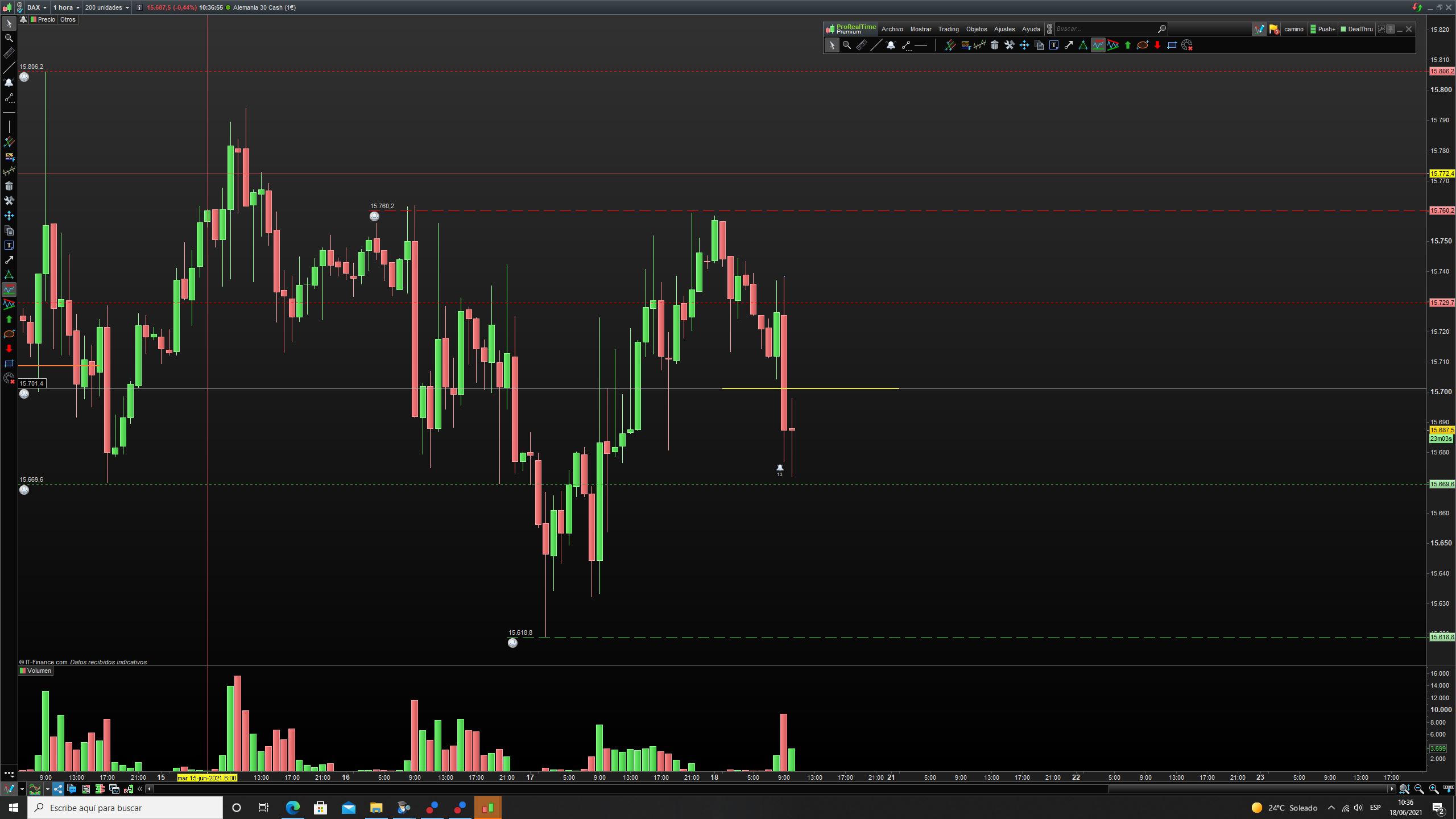Select the green up arrow drawing tool
Image resolution: width=1456 pixels, height=819 pixels.
point(1127,45)
